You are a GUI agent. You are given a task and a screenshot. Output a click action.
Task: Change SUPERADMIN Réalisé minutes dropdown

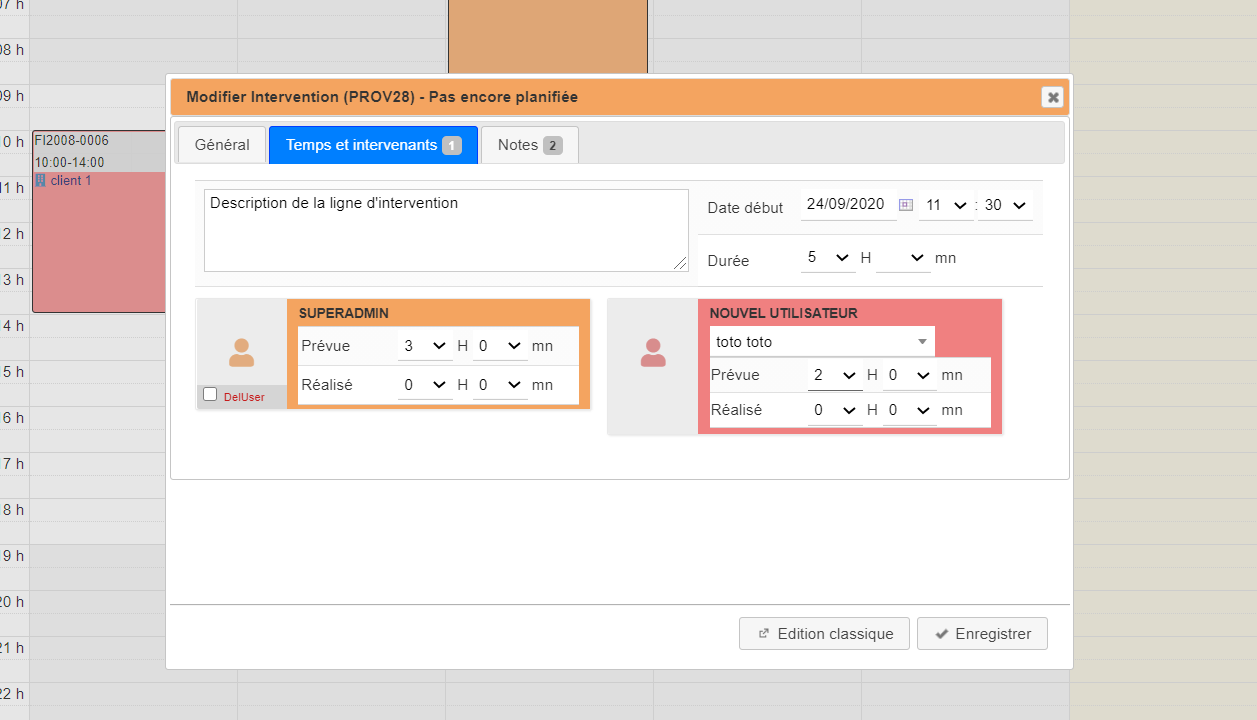point(499,385)
